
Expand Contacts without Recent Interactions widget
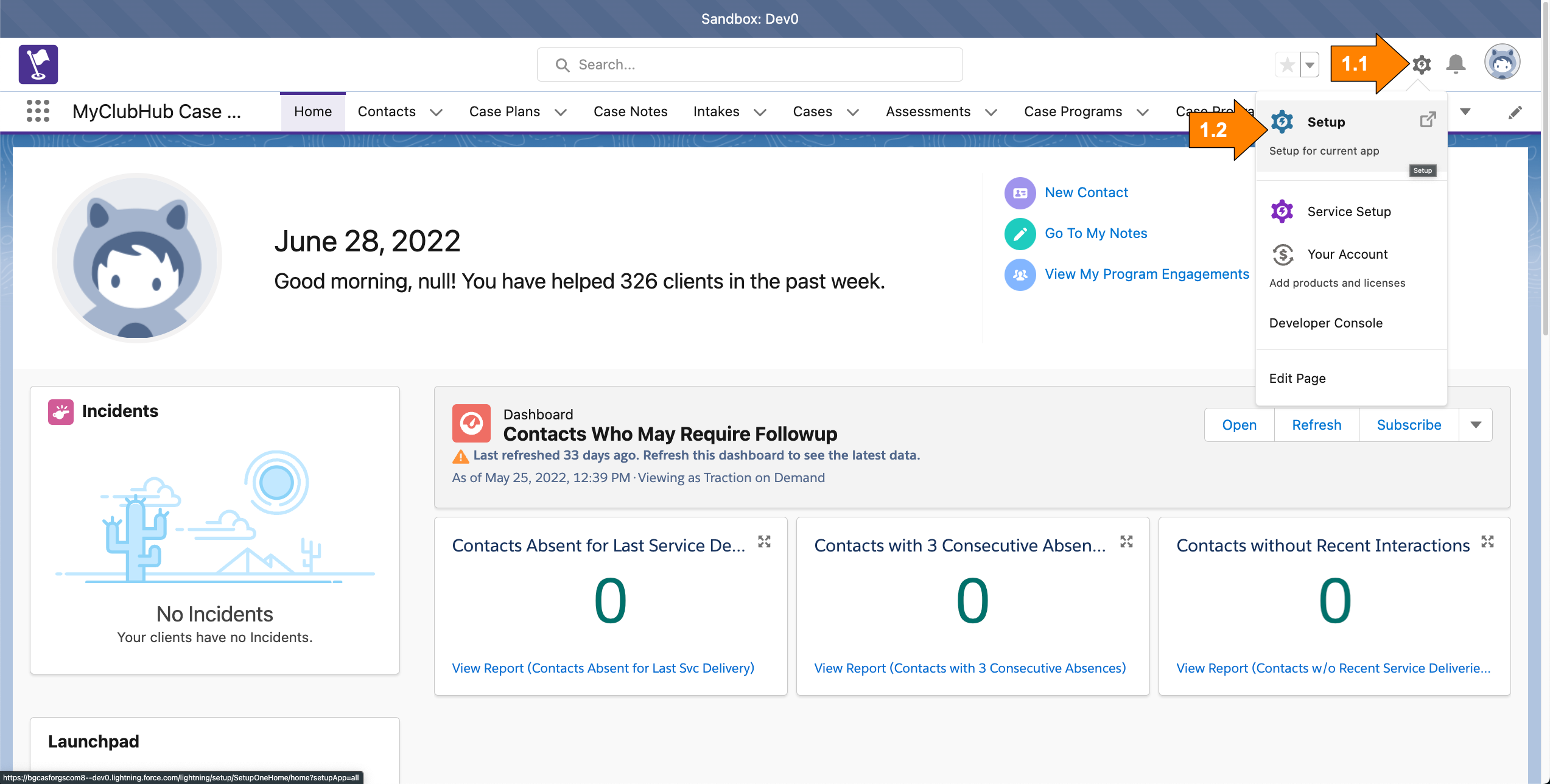click(x=1487, y=542)
